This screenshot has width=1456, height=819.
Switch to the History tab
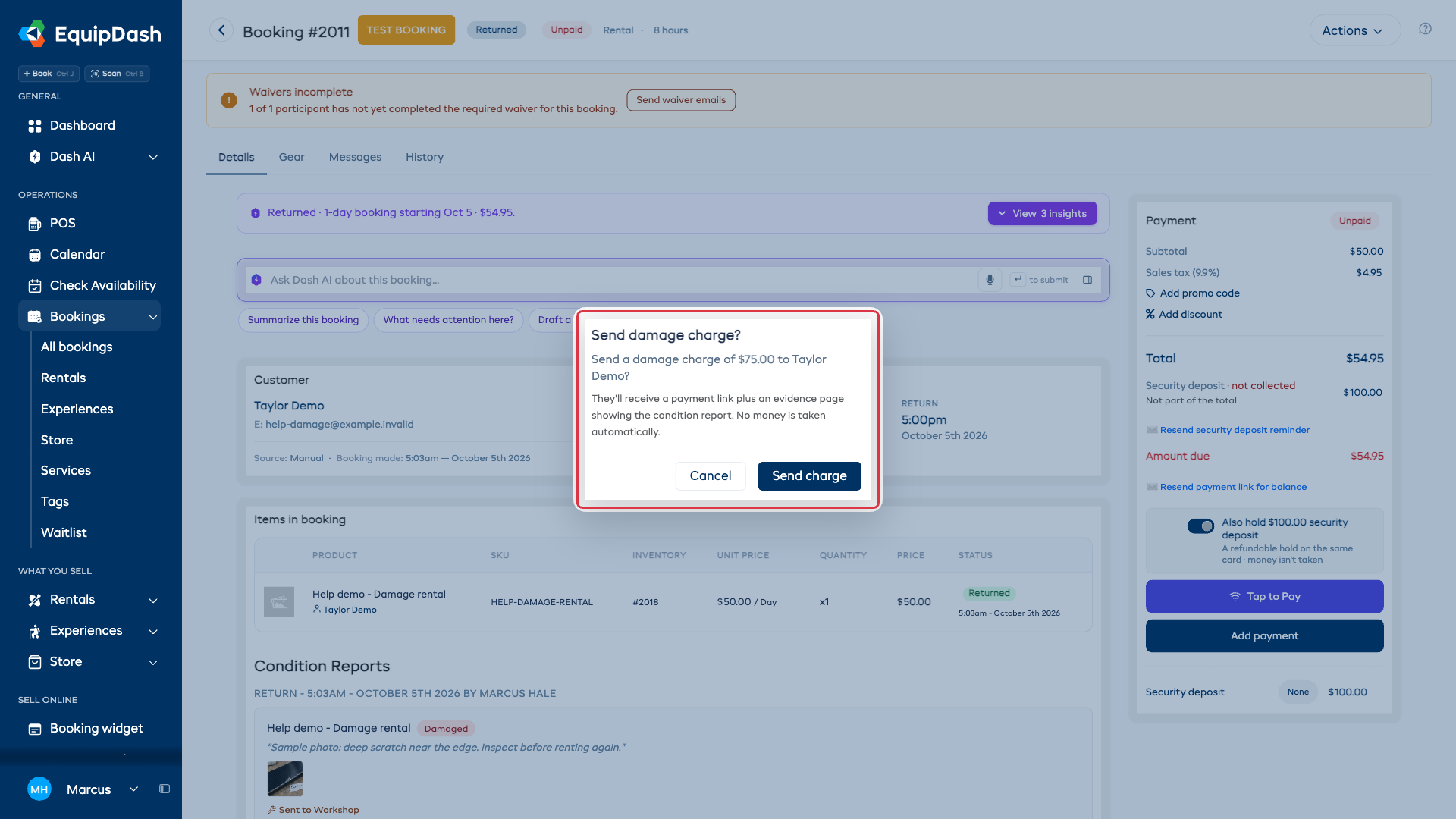[x=425, y=157]
